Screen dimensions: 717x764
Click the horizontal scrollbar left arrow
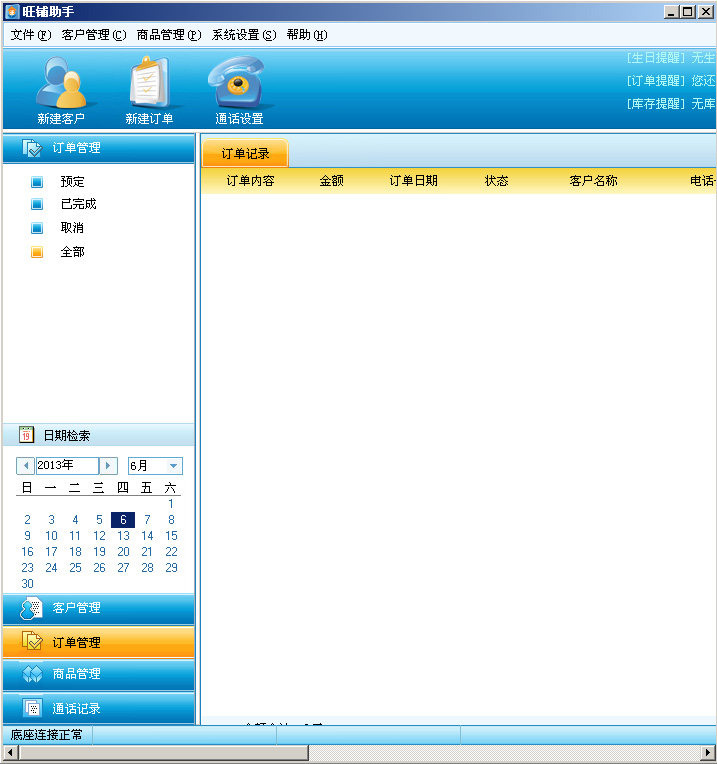pos(10,753)
